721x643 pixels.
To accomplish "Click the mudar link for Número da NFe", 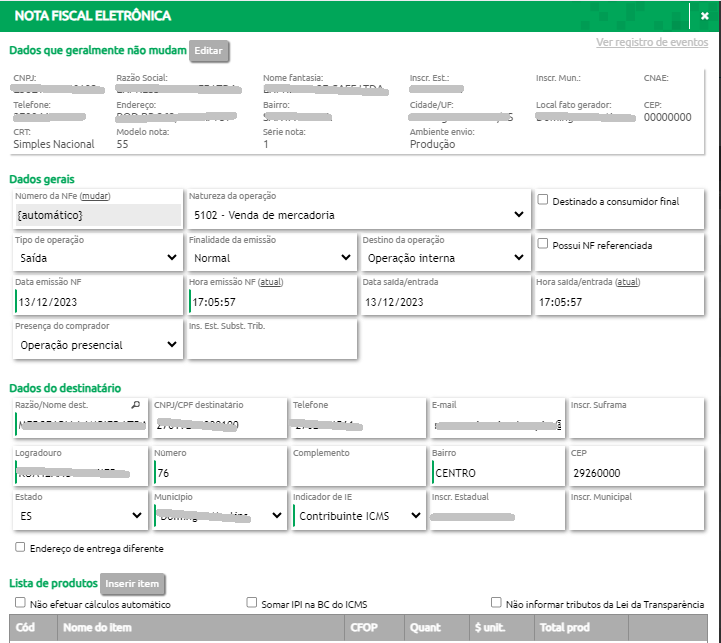I will click(95, 196).
